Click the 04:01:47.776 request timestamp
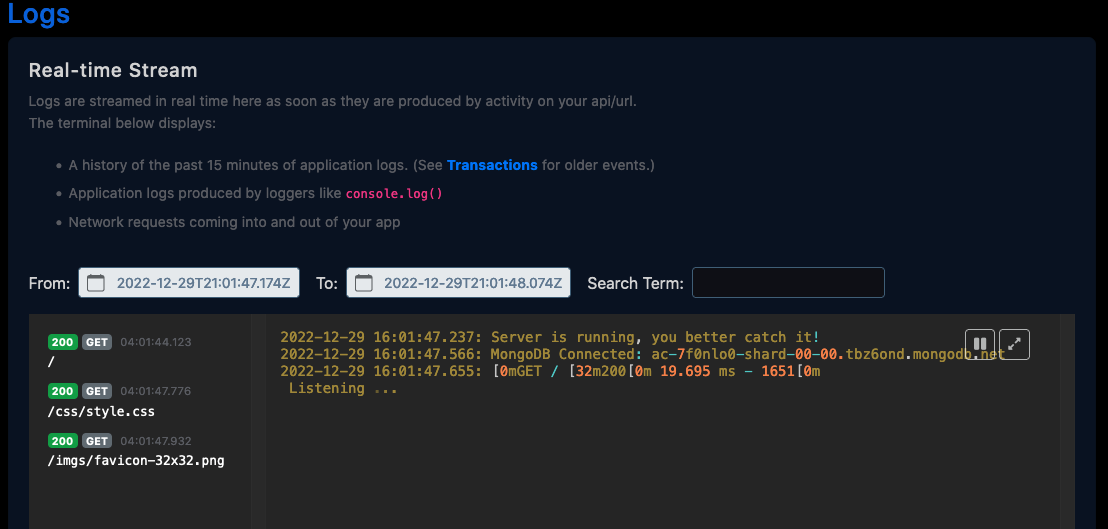 click(x=155, y=392)
